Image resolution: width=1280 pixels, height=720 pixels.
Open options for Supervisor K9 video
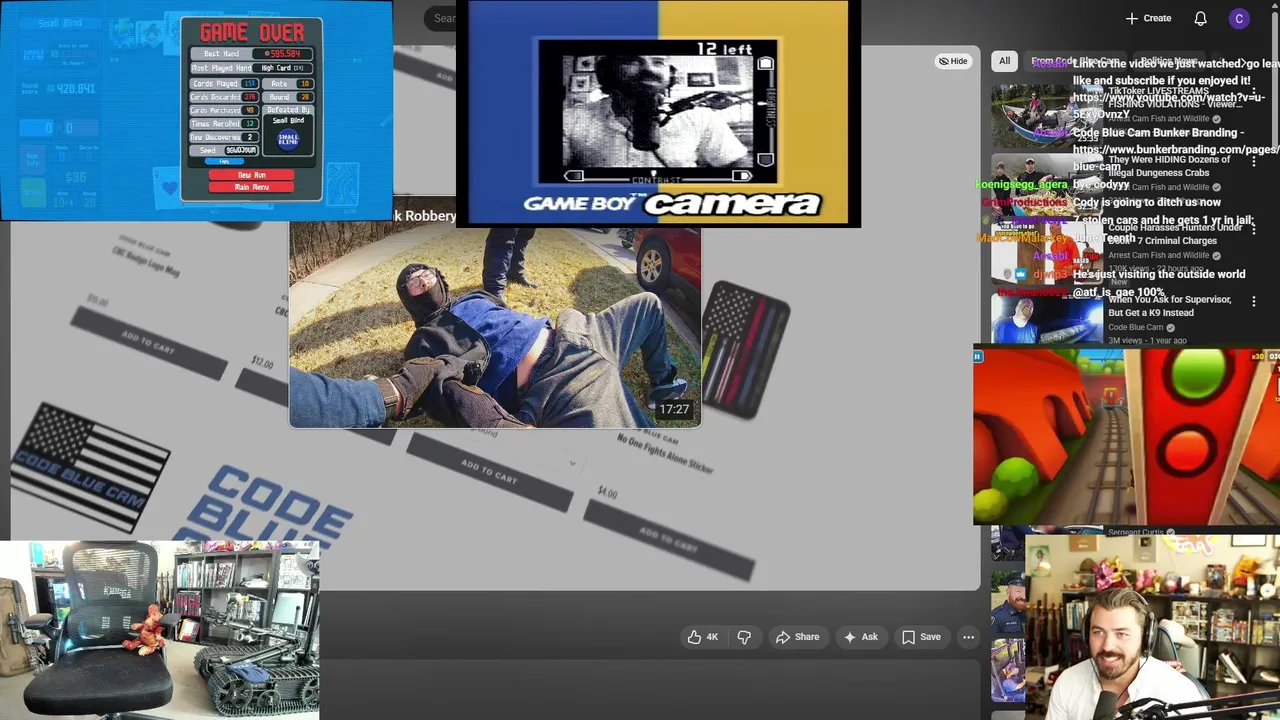pos(1254,302)
